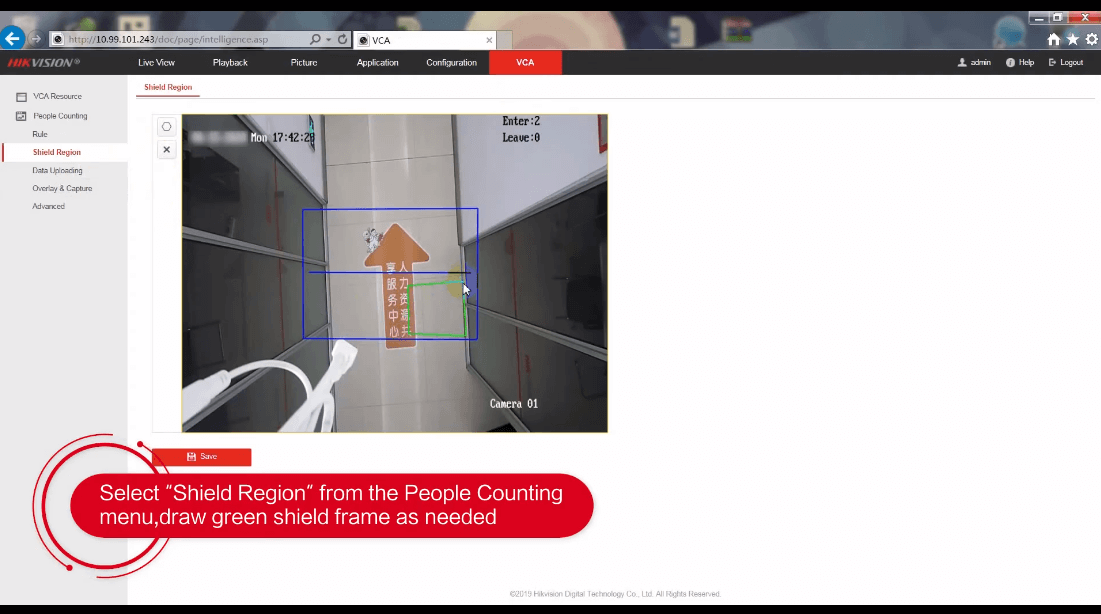Click the Help info icon
Viewport: 1101px width, 614px height.
tap(1011, 63)
